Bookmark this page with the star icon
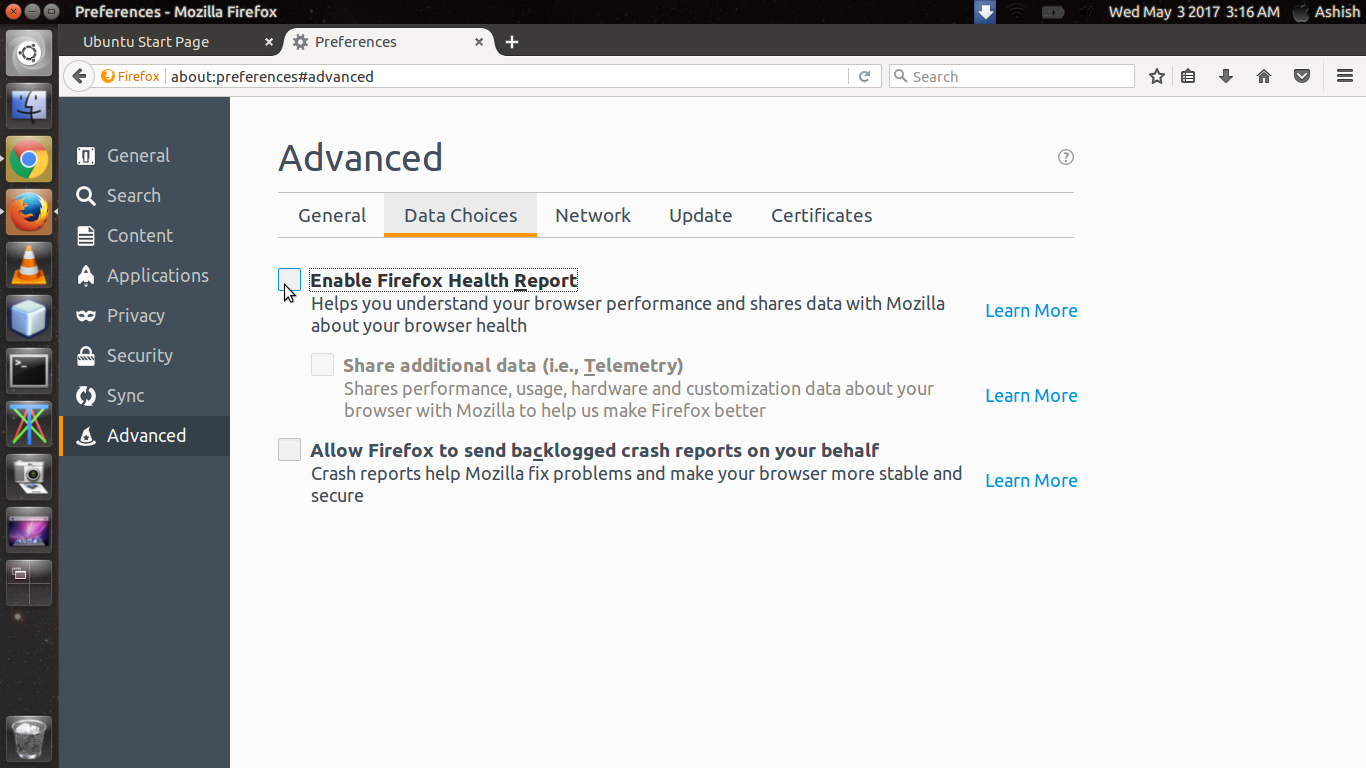This screenshot has width=1366, height=768. point(1157,76)
